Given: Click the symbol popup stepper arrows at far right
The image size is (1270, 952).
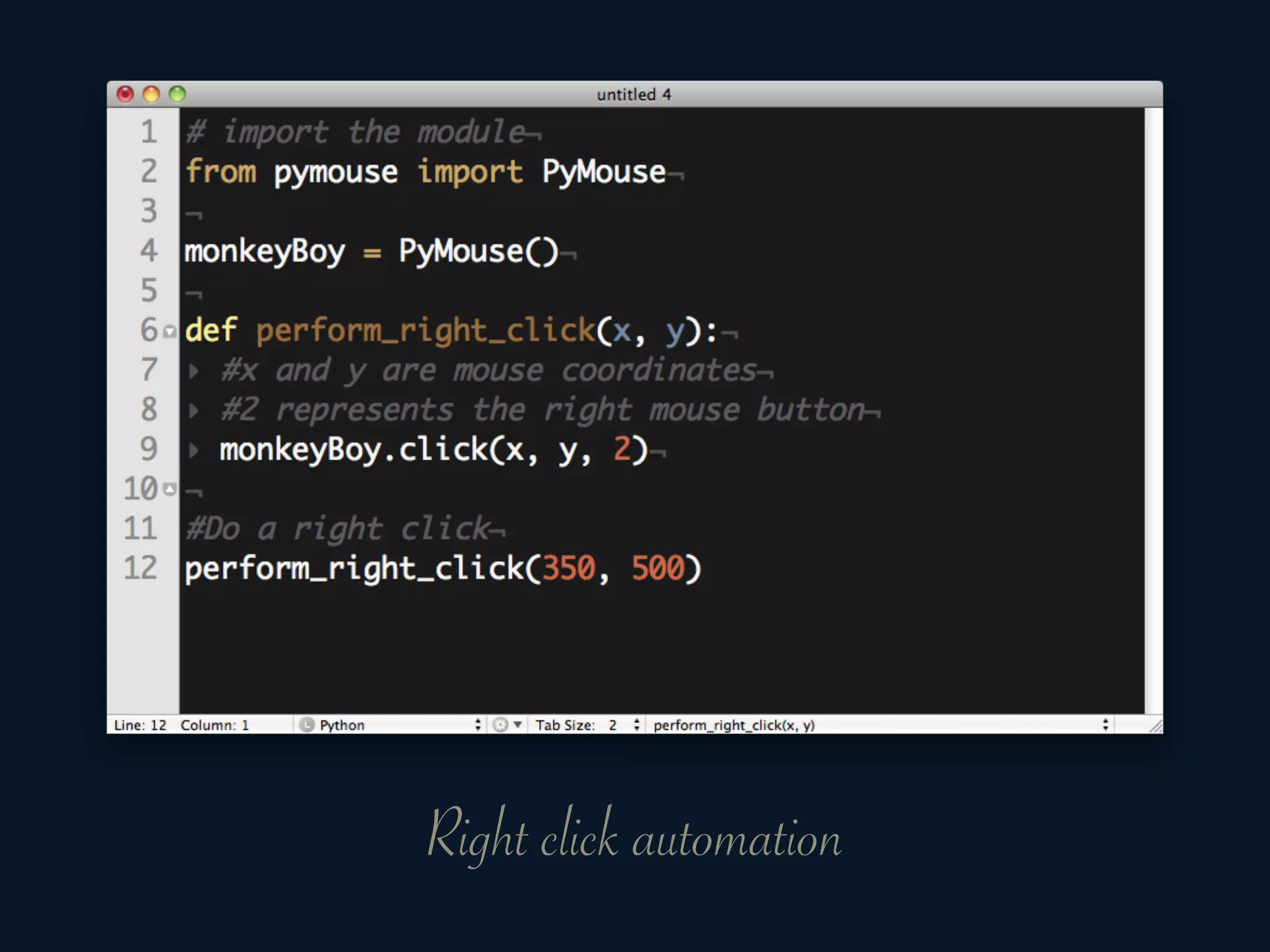Looking at the screenshot, I should 1105,725.
